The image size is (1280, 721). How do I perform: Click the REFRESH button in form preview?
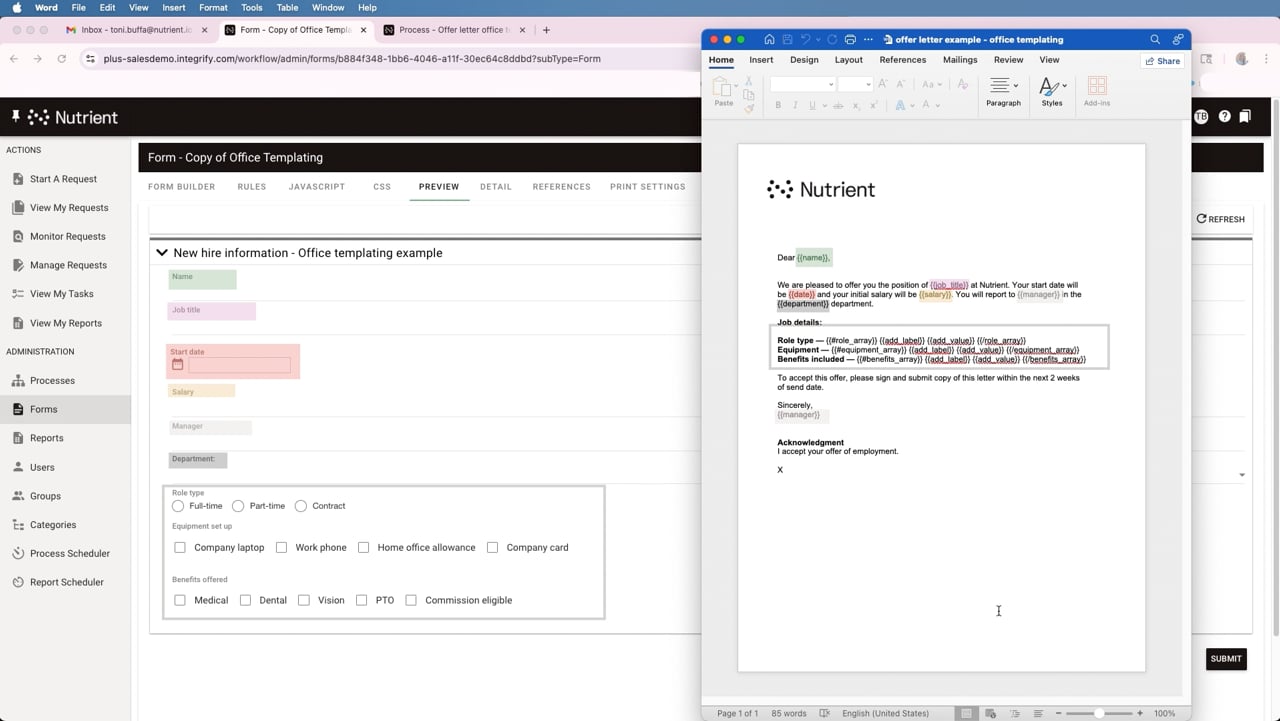(1221, 219)
